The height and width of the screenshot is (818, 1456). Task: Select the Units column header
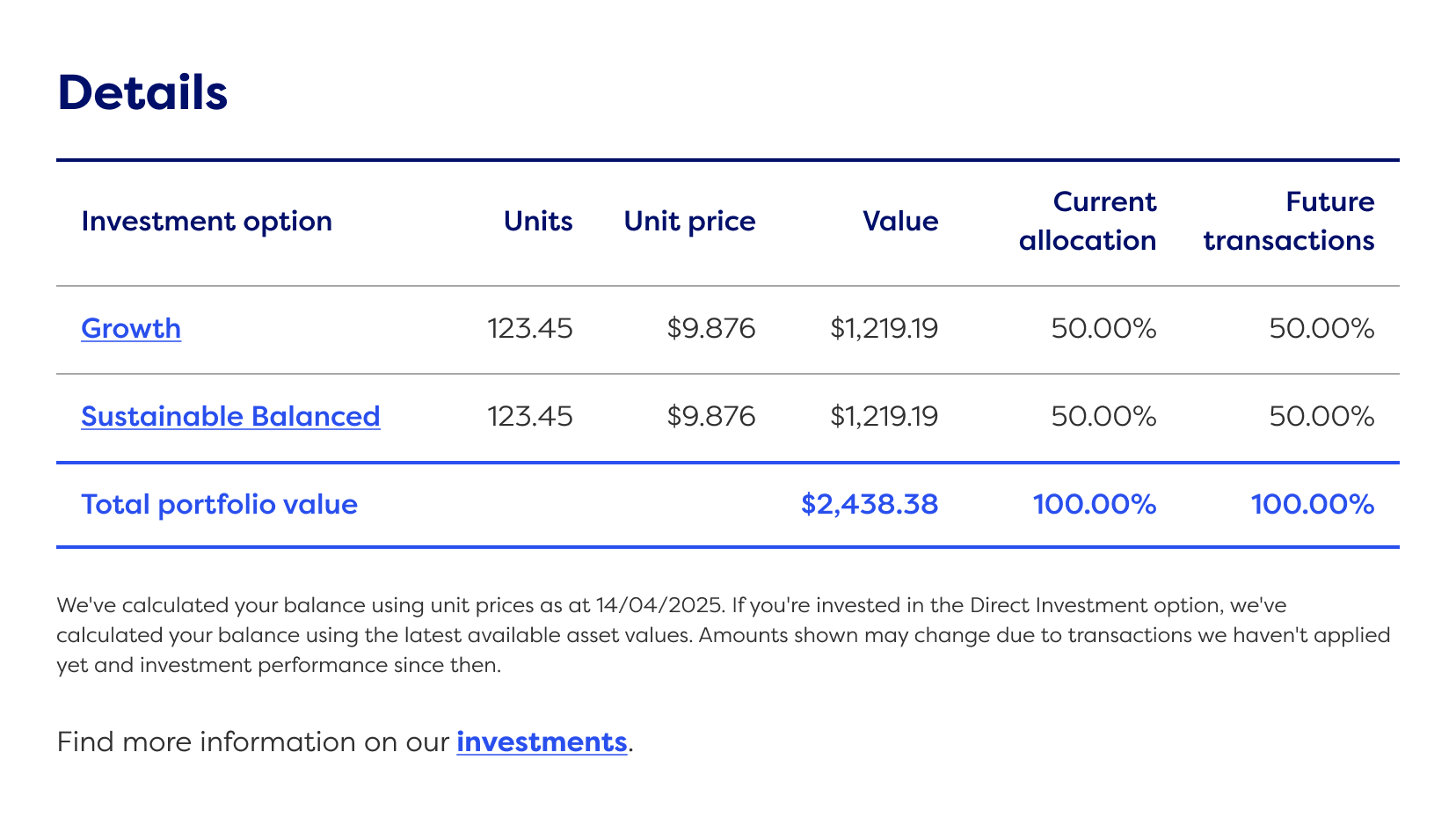[x=537, y=221]
